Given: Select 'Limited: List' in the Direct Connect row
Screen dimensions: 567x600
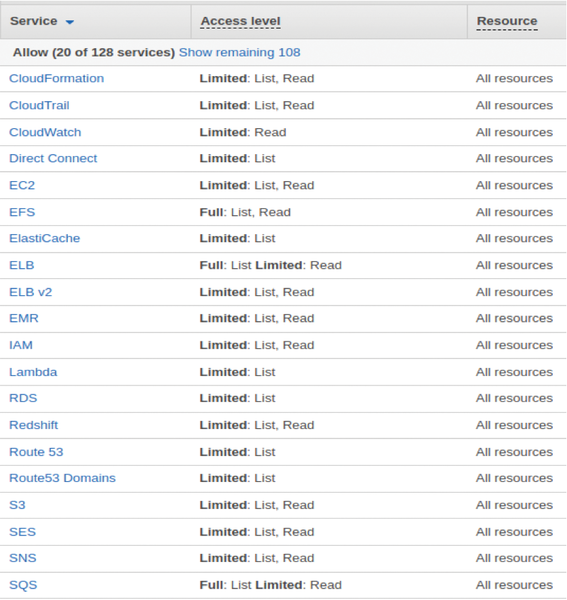Looking at the screenshot, I should coord(237,158).
